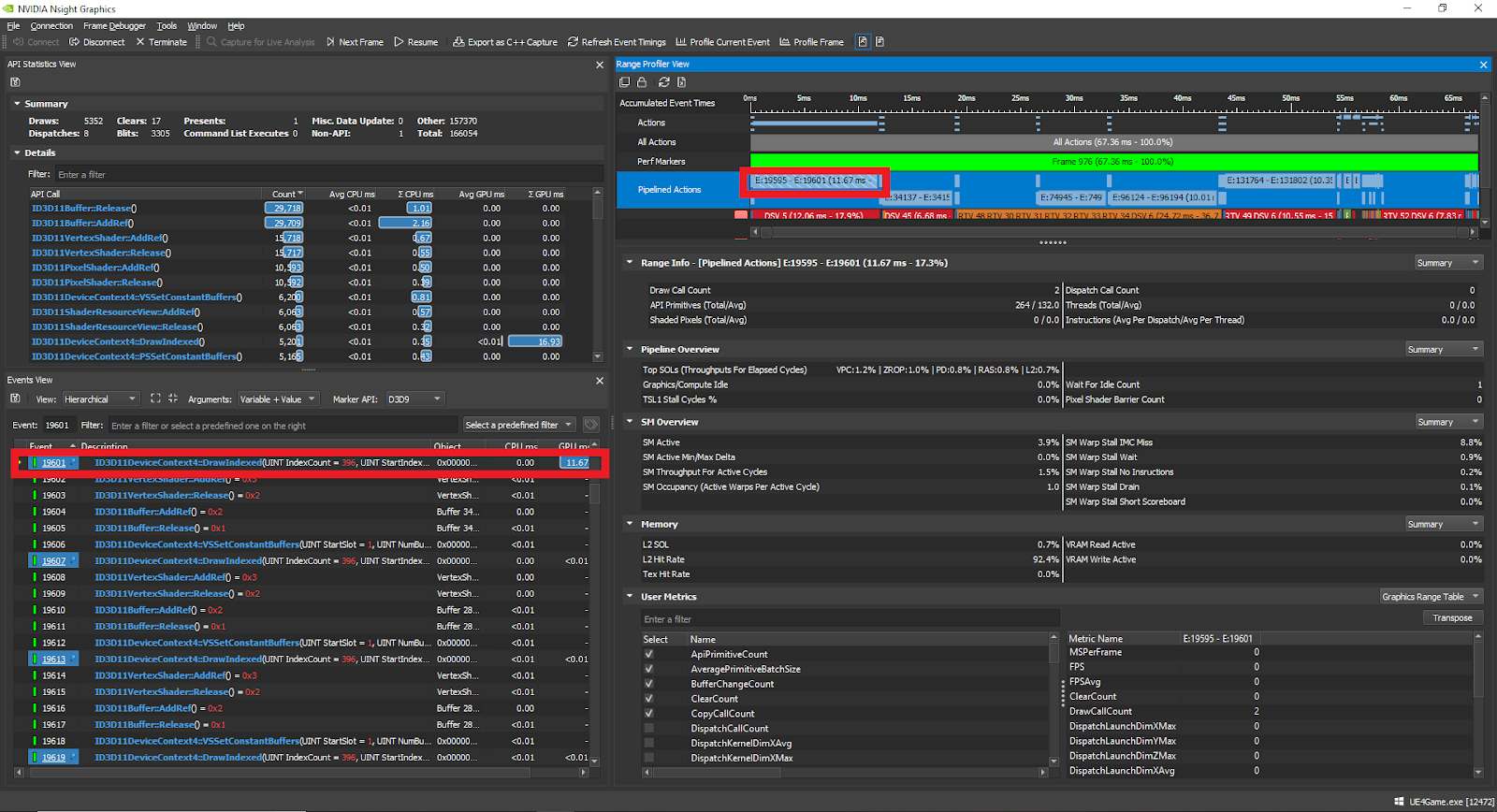Toggle the AveragePrimitiveBatchSize checkbox

point(649,669)
